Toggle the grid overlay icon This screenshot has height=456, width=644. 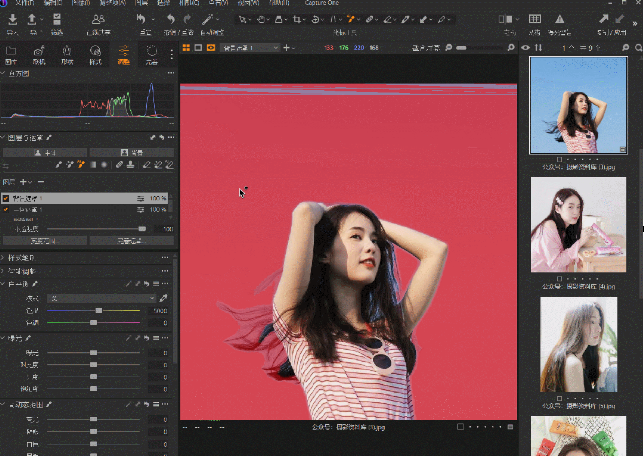[535, 20]
